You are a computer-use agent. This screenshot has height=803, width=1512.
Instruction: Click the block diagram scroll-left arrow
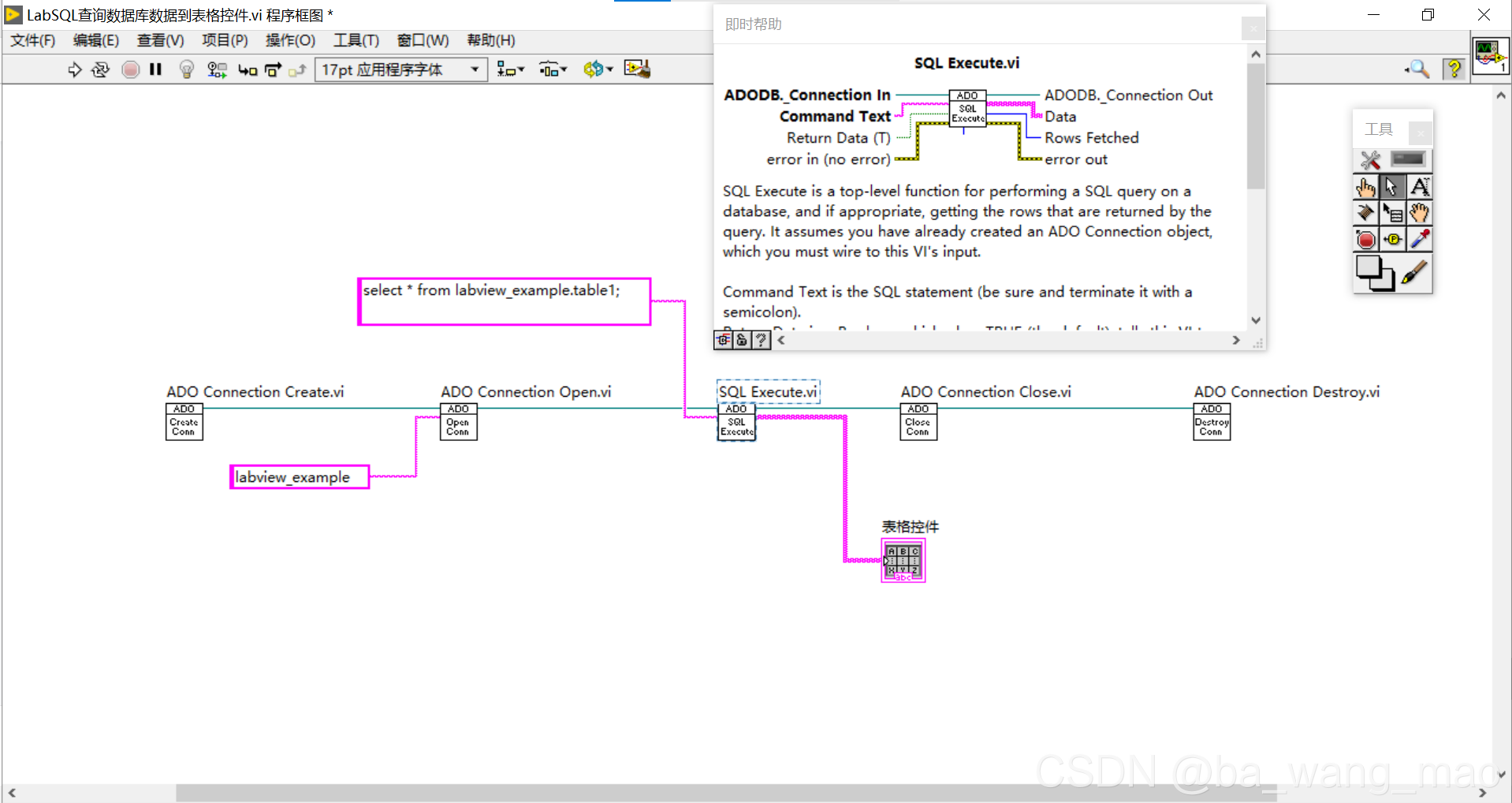12,793
